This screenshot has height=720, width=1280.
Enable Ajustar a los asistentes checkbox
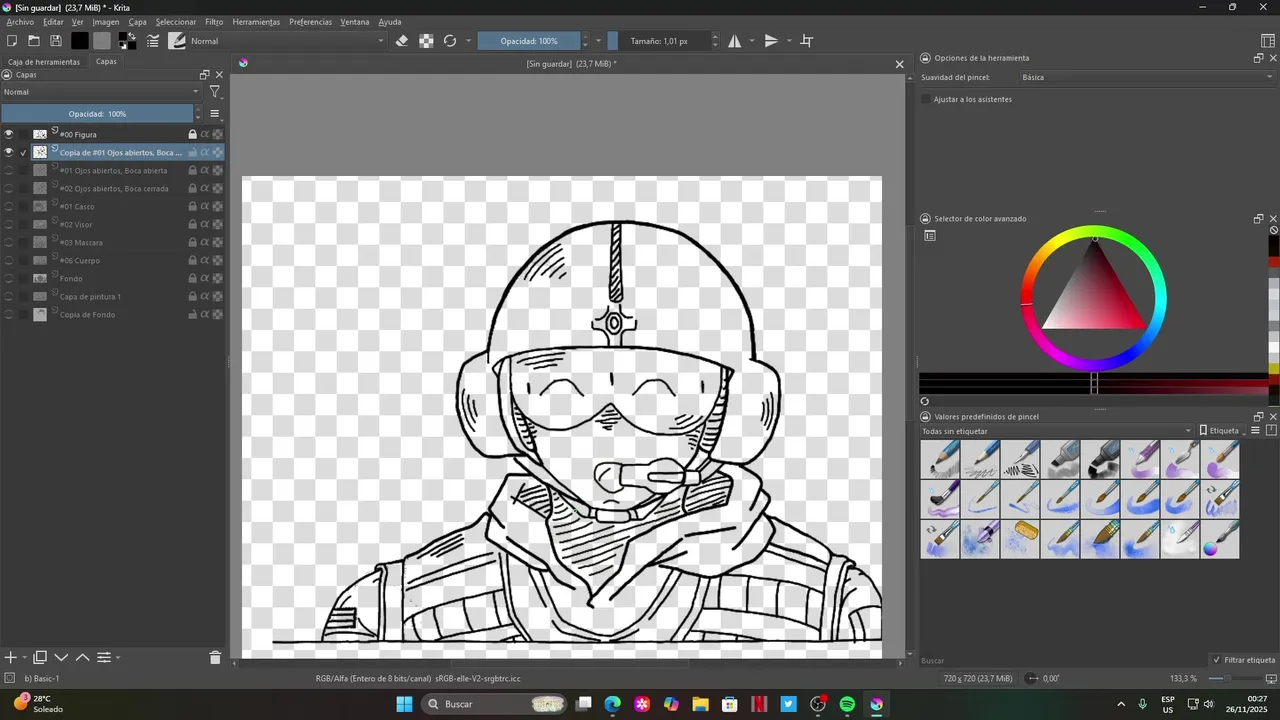[926, 99]
